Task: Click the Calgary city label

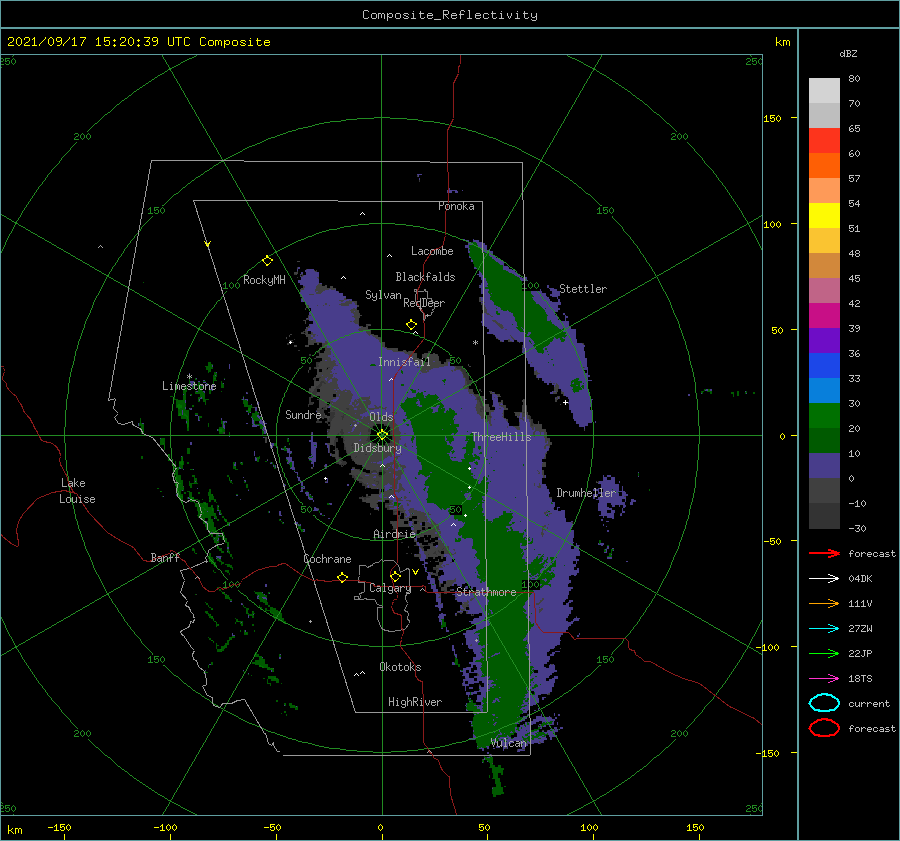Action: [390, 588]
